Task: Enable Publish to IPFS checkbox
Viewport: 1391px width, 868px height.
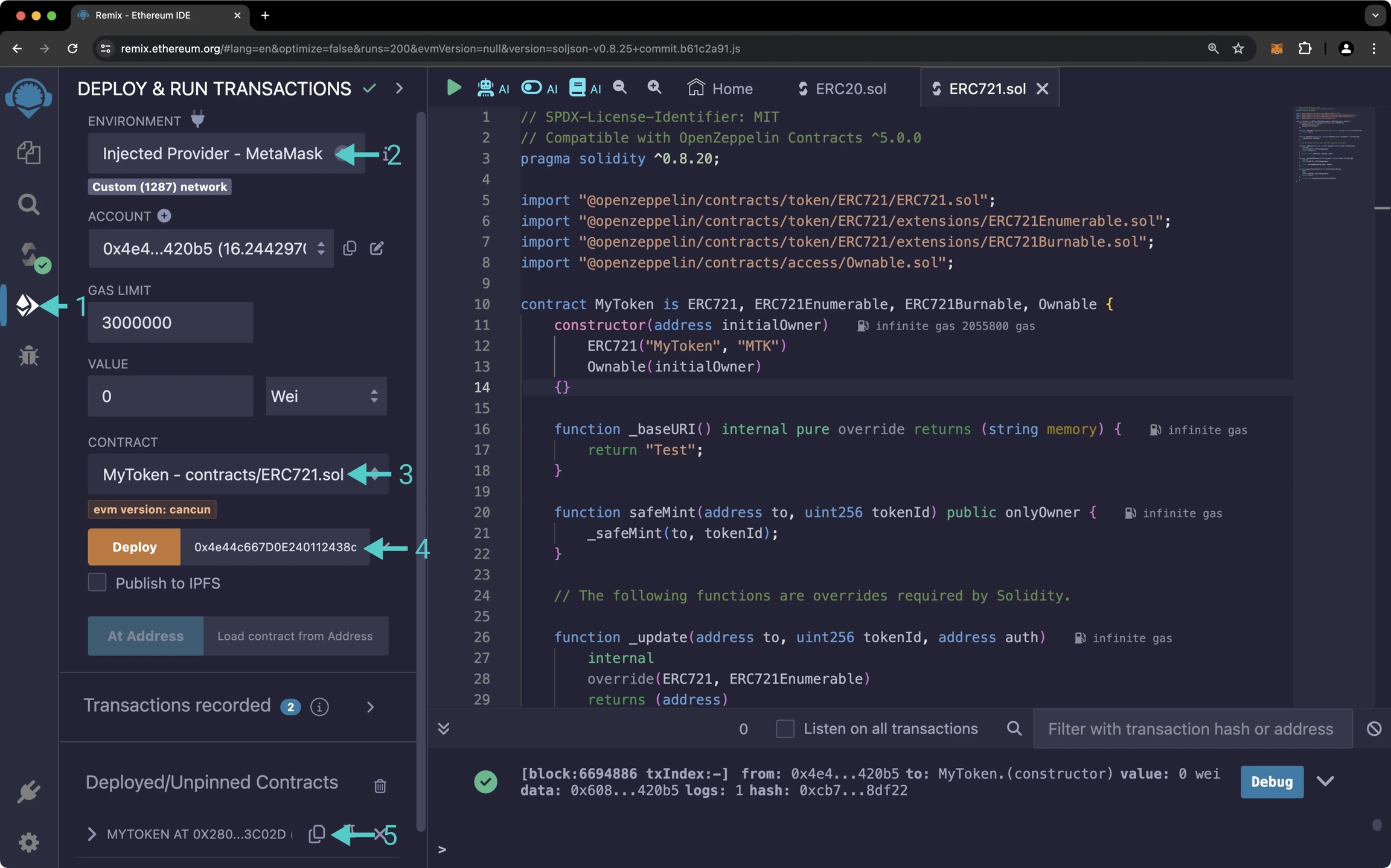Action: point(97,582)
